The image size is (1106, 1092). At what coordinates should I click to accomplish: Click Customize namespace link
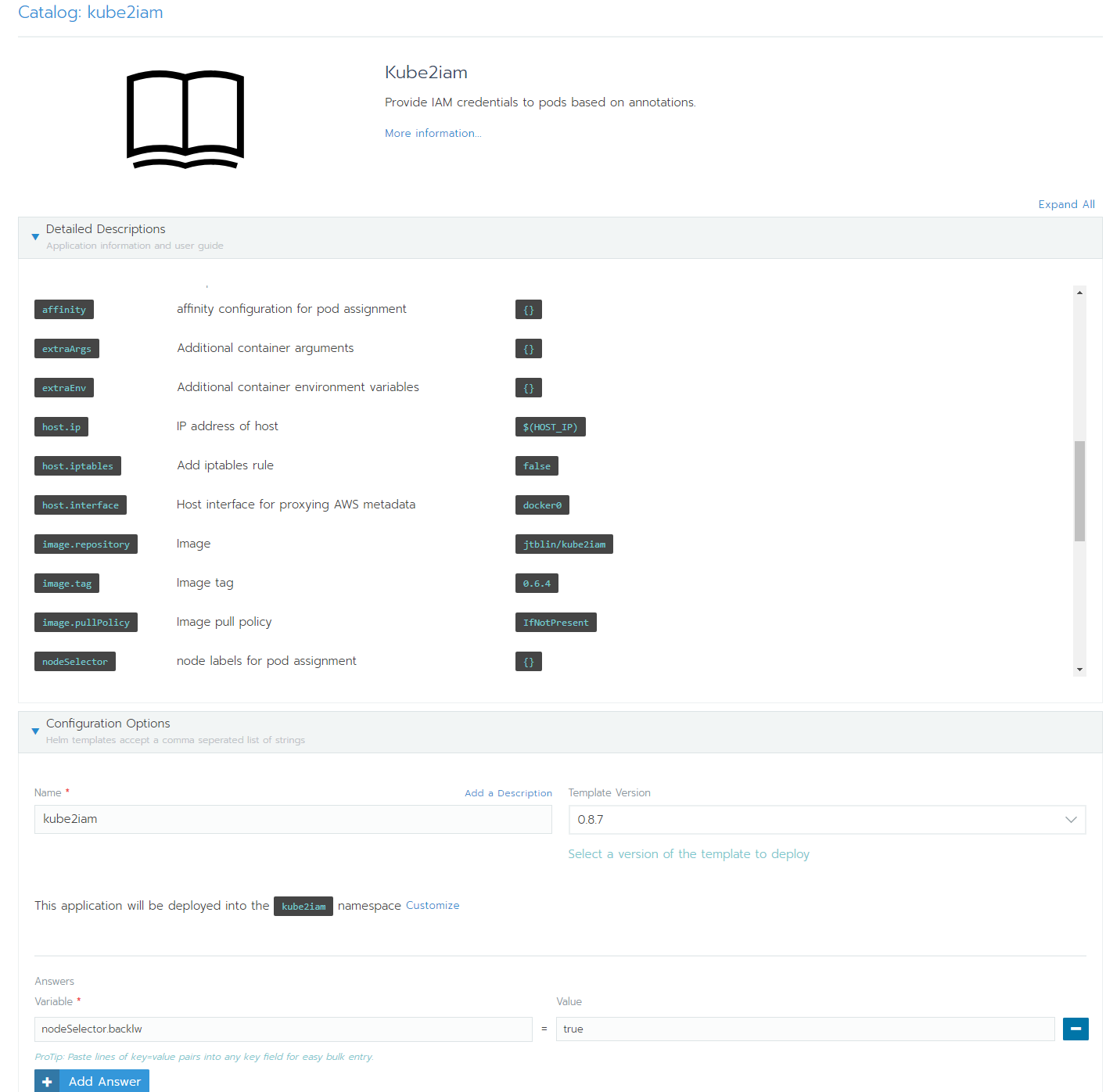point(433,905)
